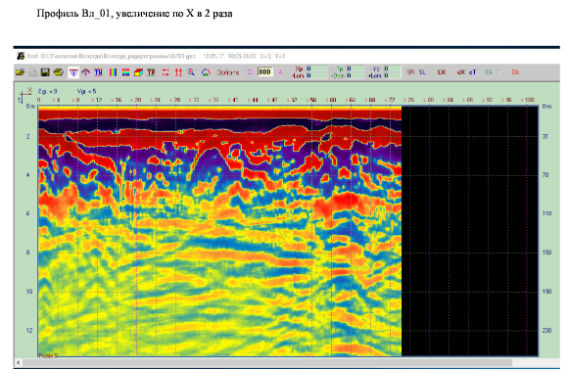Click the Vgr gain label
The height and width of the screenshot is (369, 570).
click(87, 92)
